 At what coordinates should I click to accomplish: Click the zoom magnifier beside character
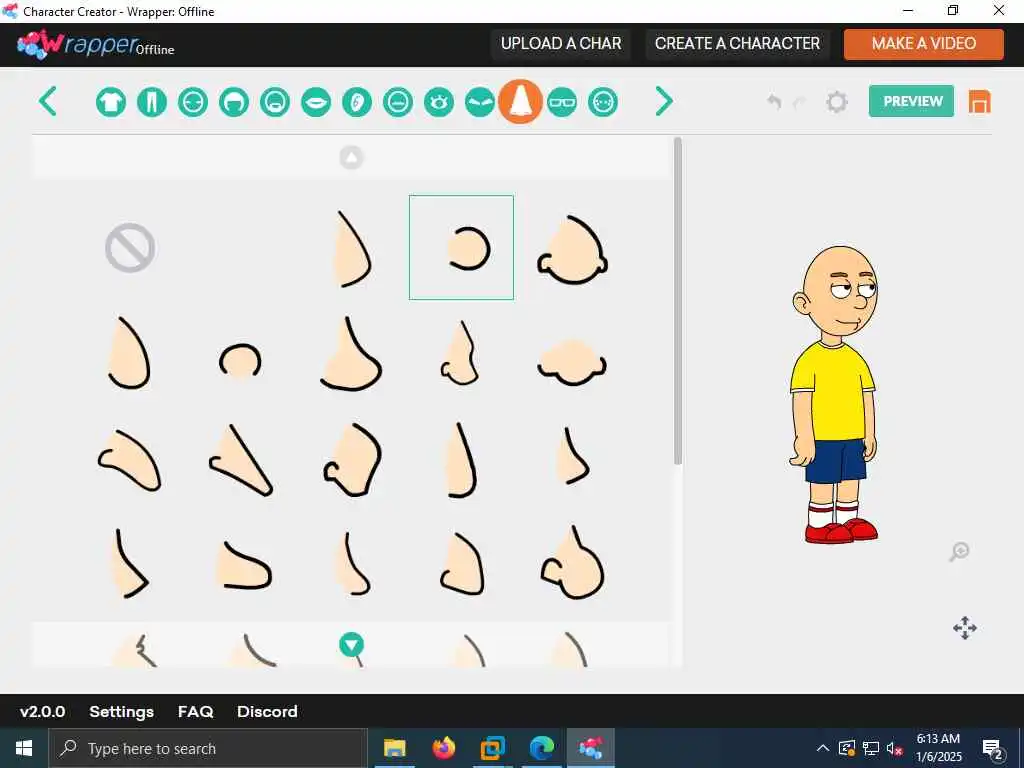pos(959,551)
